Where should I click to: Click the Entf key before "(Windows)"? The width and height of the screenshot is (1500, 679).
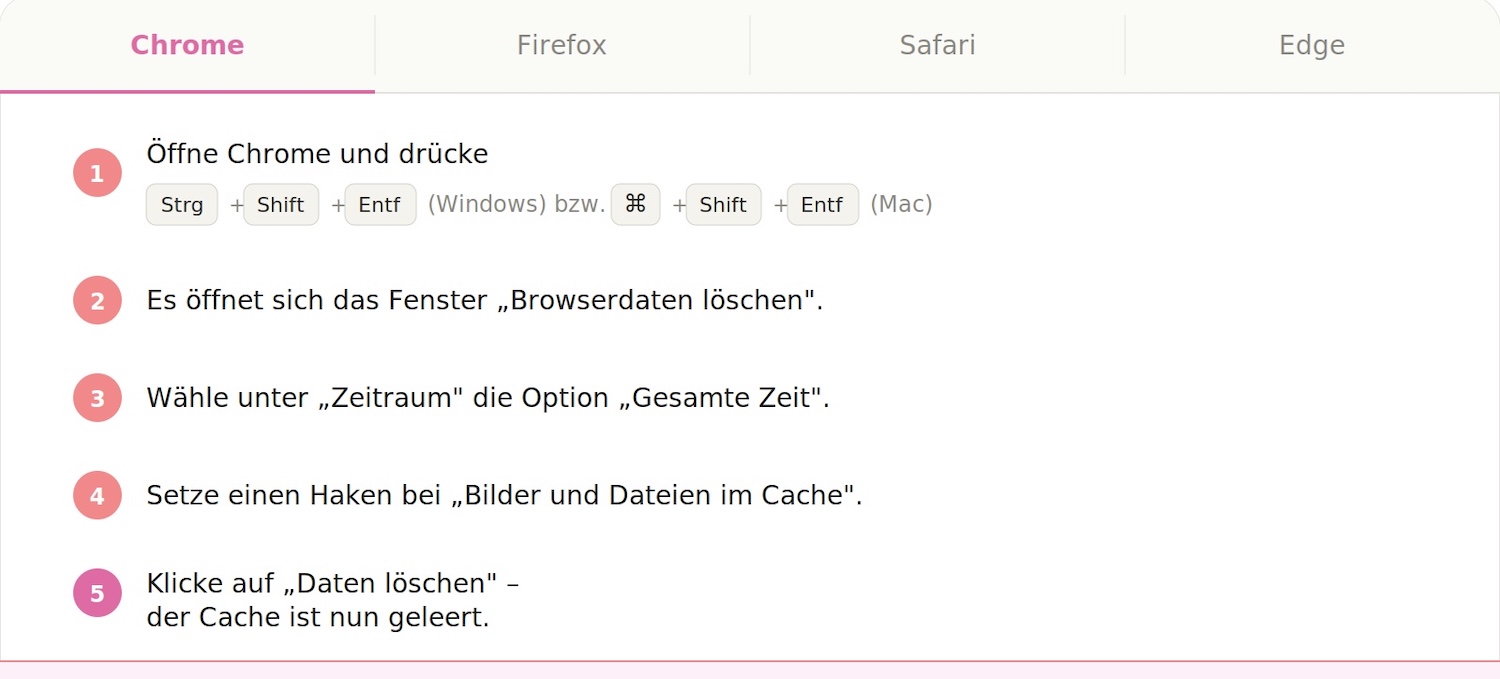(x=380, y=205)
